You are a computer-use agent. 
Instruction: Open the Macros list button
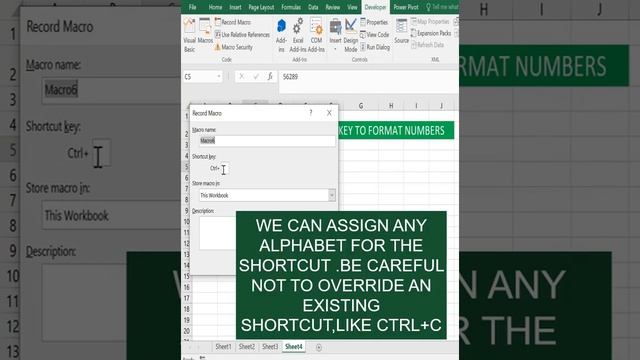coord(205,31)
